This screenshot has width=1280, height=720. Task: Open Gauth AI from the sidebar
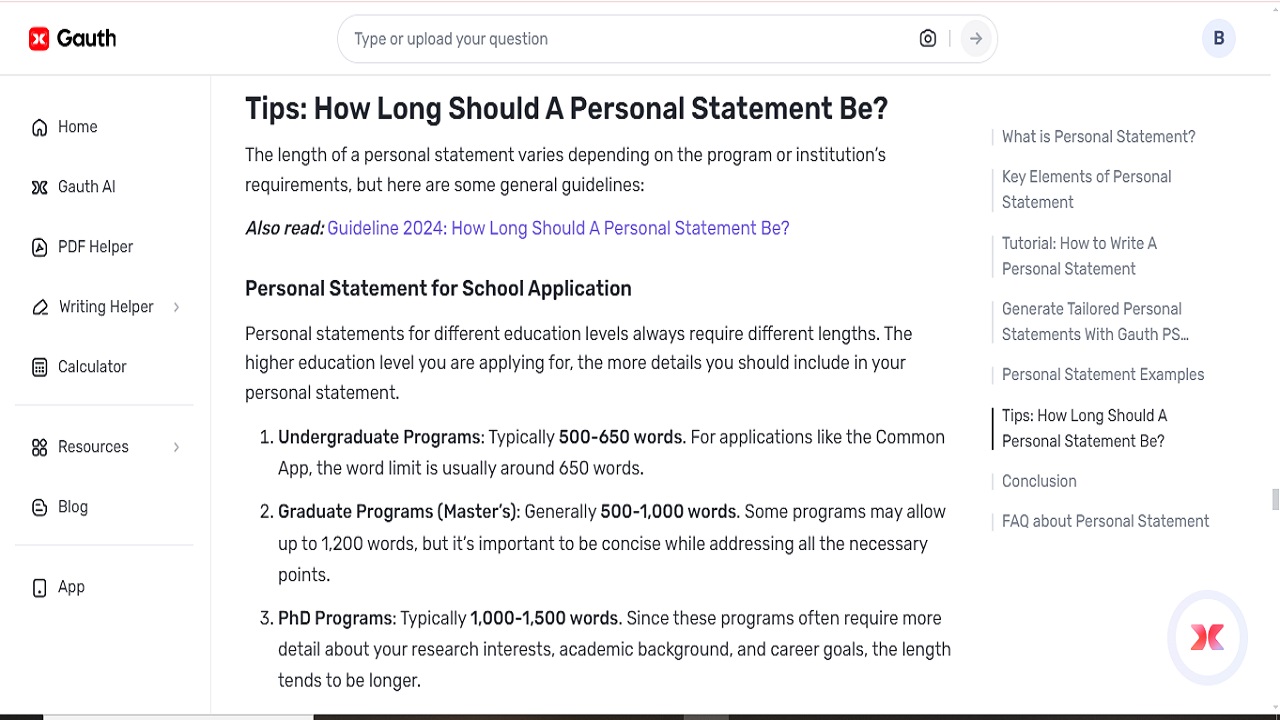[x=38, y=187]
